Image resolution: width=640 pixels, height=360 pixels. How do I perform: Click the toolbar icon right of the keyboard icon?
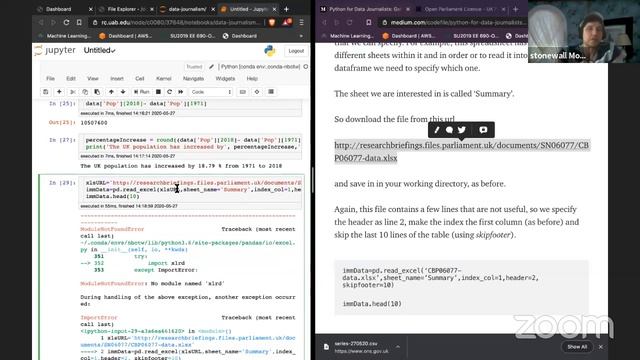pos(257,92)
